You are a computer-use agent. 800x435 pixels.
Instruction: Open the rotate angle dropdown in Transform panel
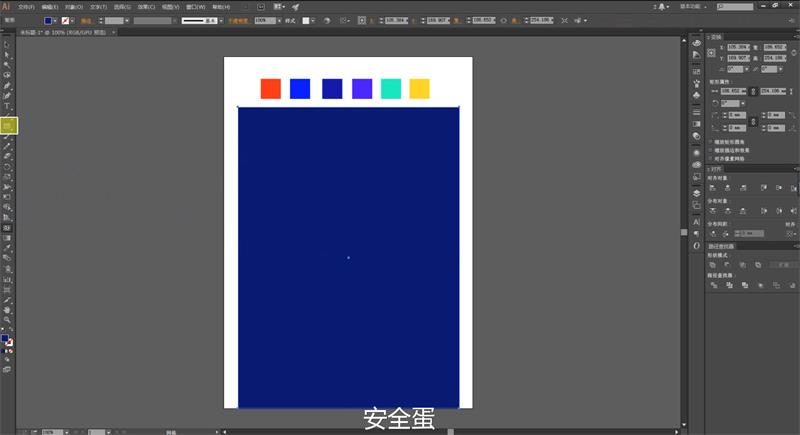[x=747, y=69]
